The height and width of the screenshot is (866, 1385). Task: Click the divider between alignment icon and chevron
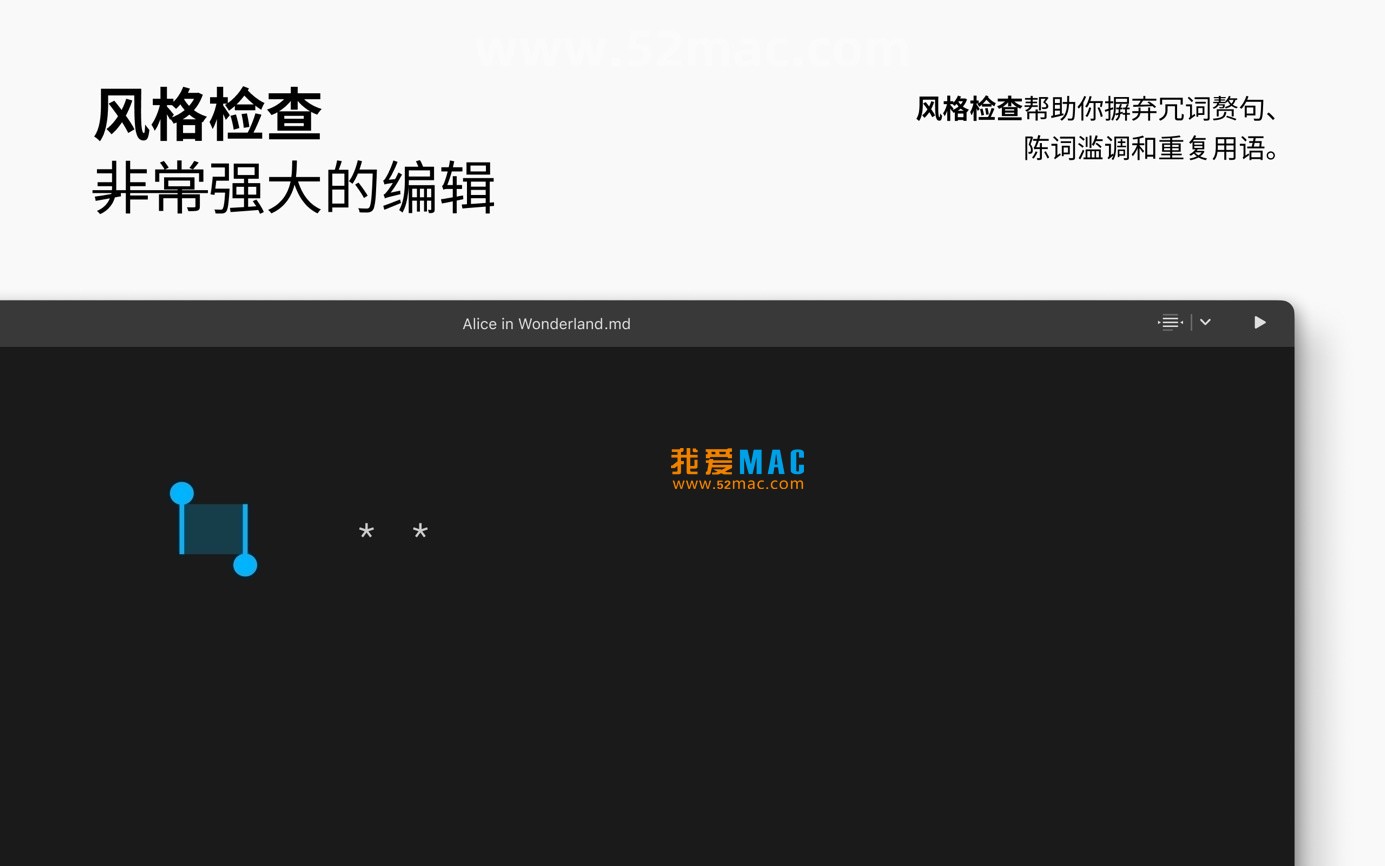(1190, 322)
